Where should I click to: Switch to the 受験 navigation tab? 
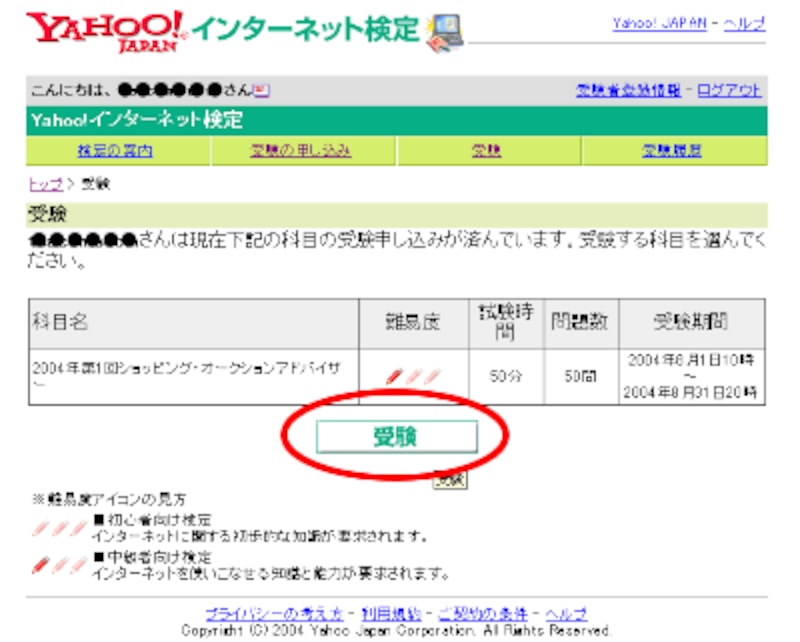[486, 151]
